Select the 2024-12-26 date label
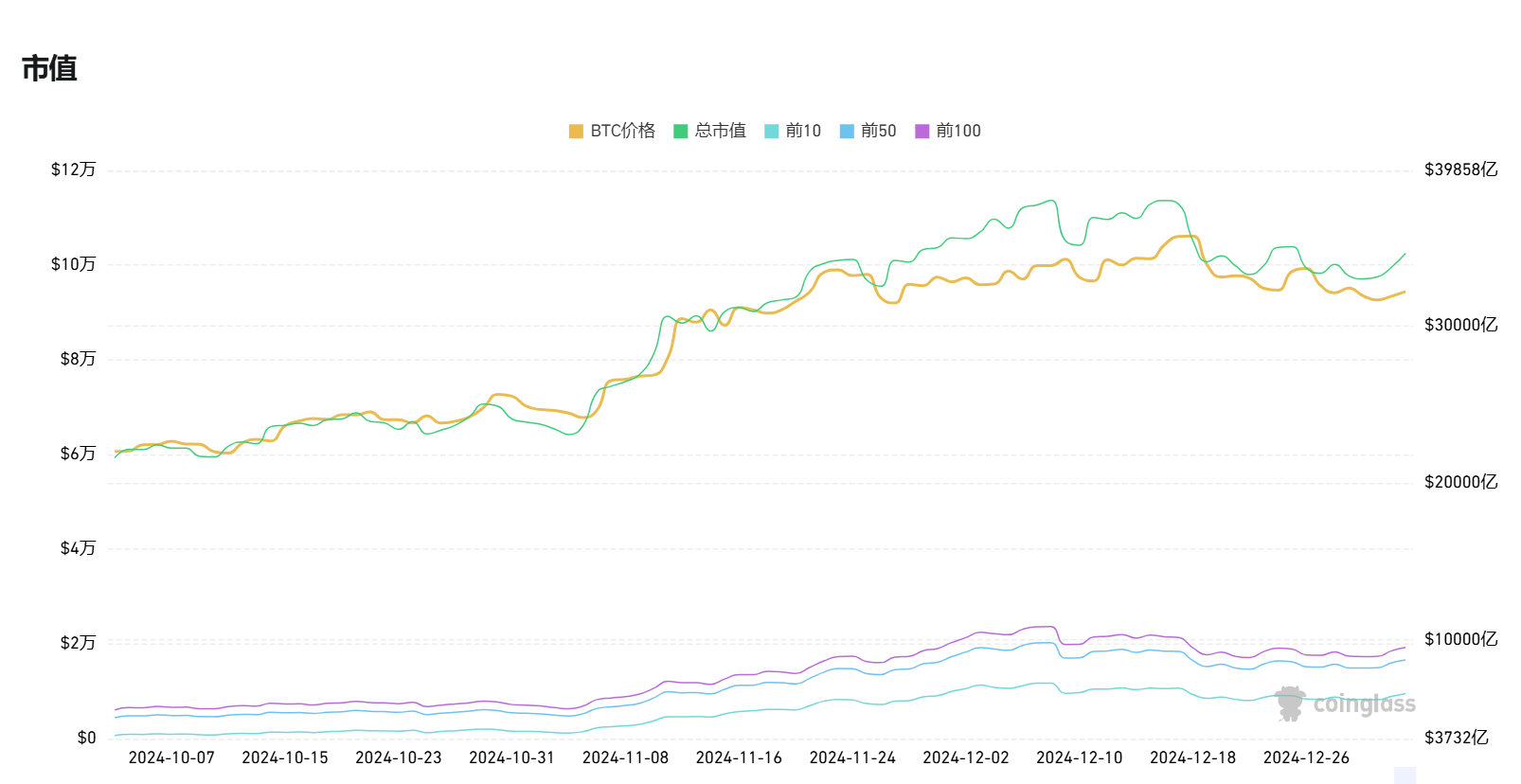The width and height of the screenshot is (1521, 784). coord(1306,757)
